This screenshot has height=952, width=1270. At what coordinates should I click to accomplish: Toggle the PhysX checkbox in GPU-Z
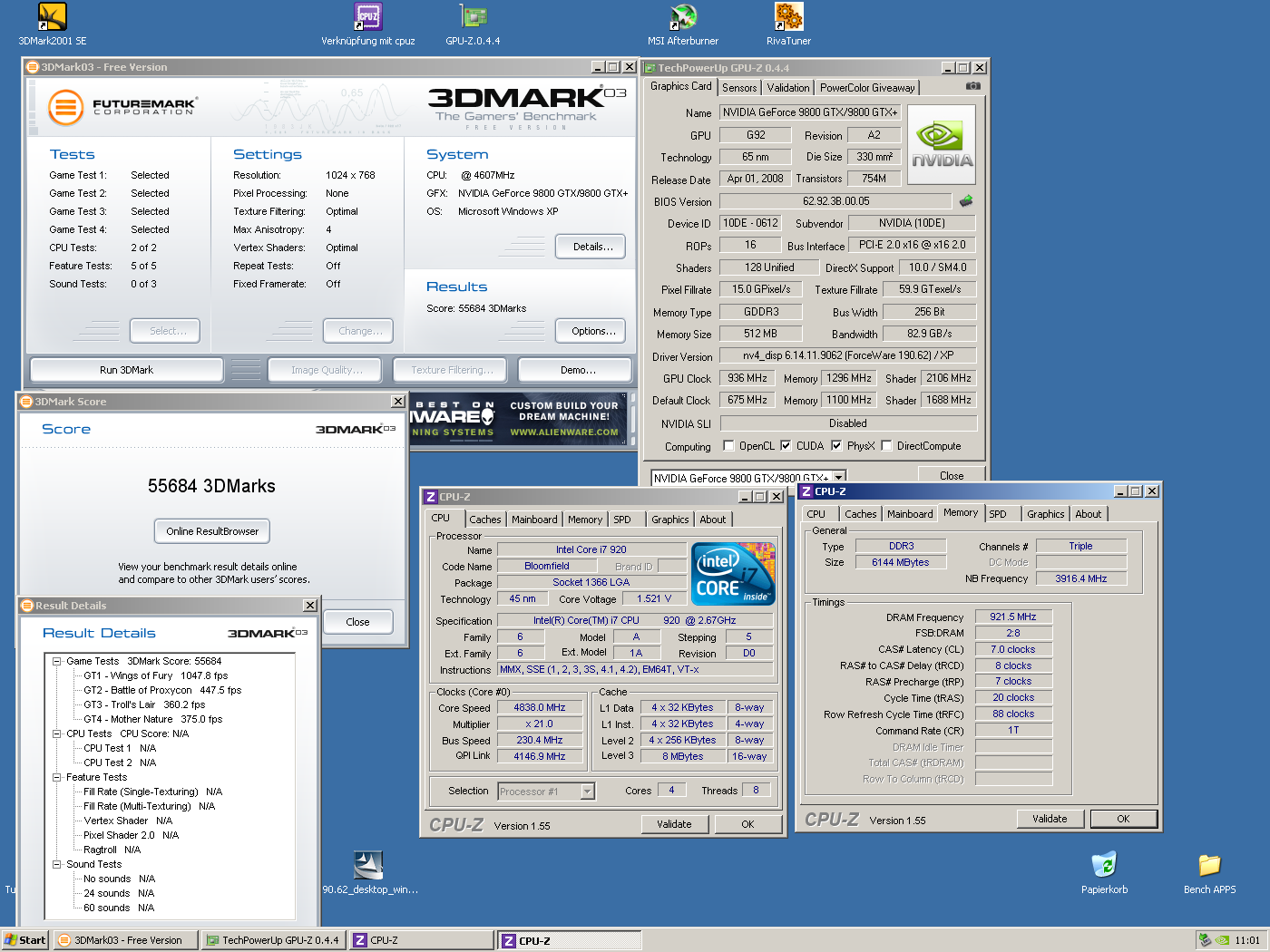click(x=836, y=445)
